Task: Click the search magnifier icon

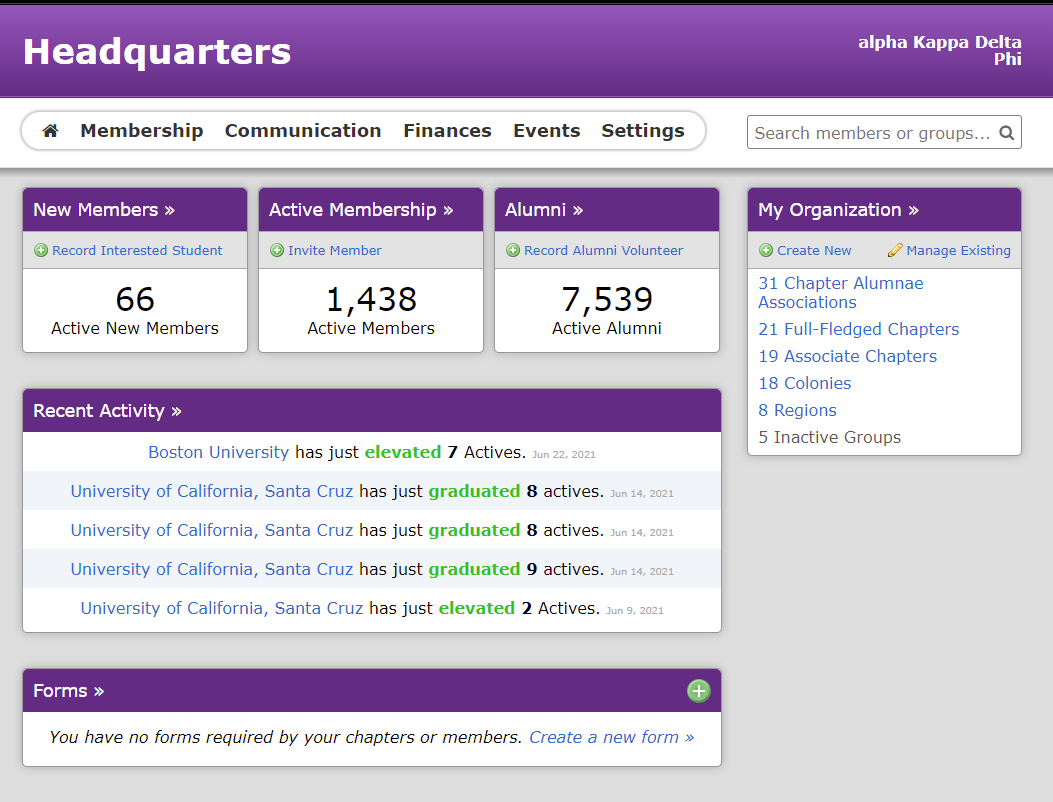Action: 1006,133
